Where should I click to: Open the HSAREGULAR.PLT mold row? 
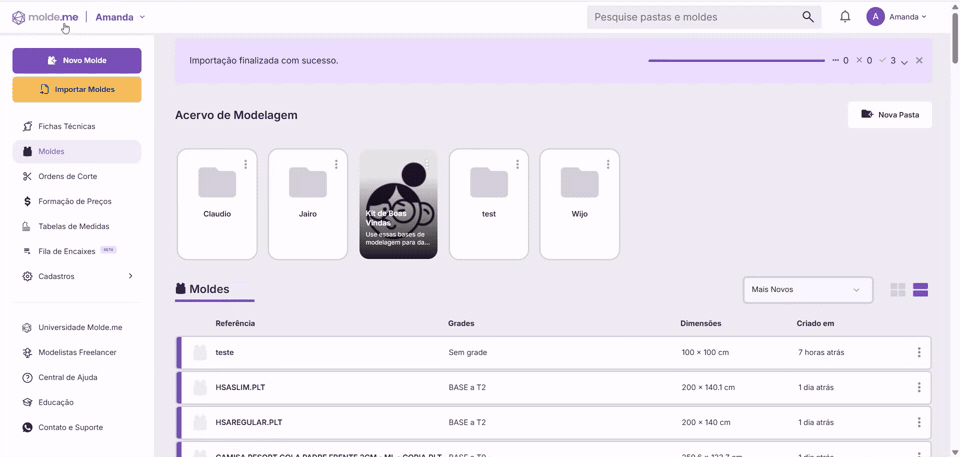[x=554, y=422]
